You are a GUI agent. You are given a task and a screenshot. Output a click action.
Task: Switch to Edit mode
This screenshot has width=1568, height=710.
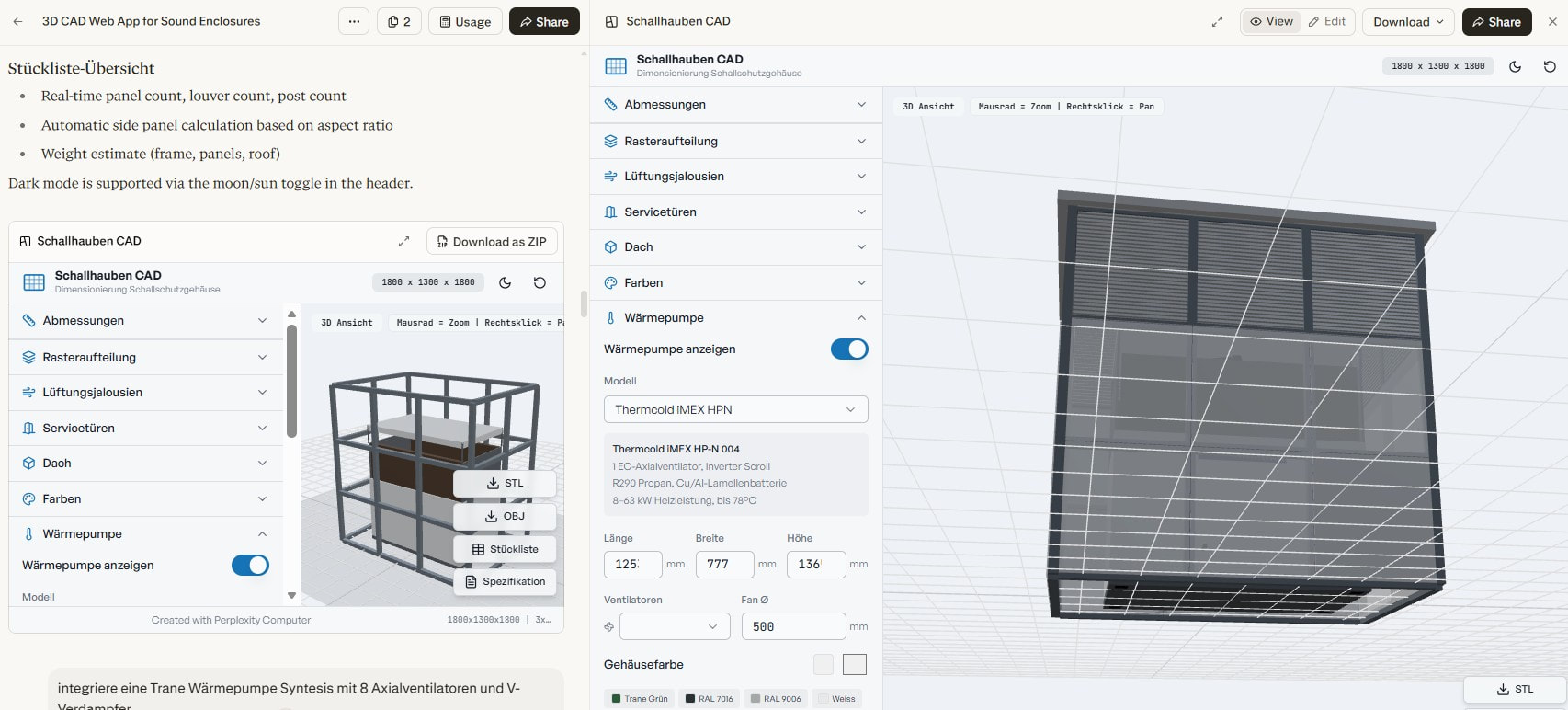coord(1326,21)
